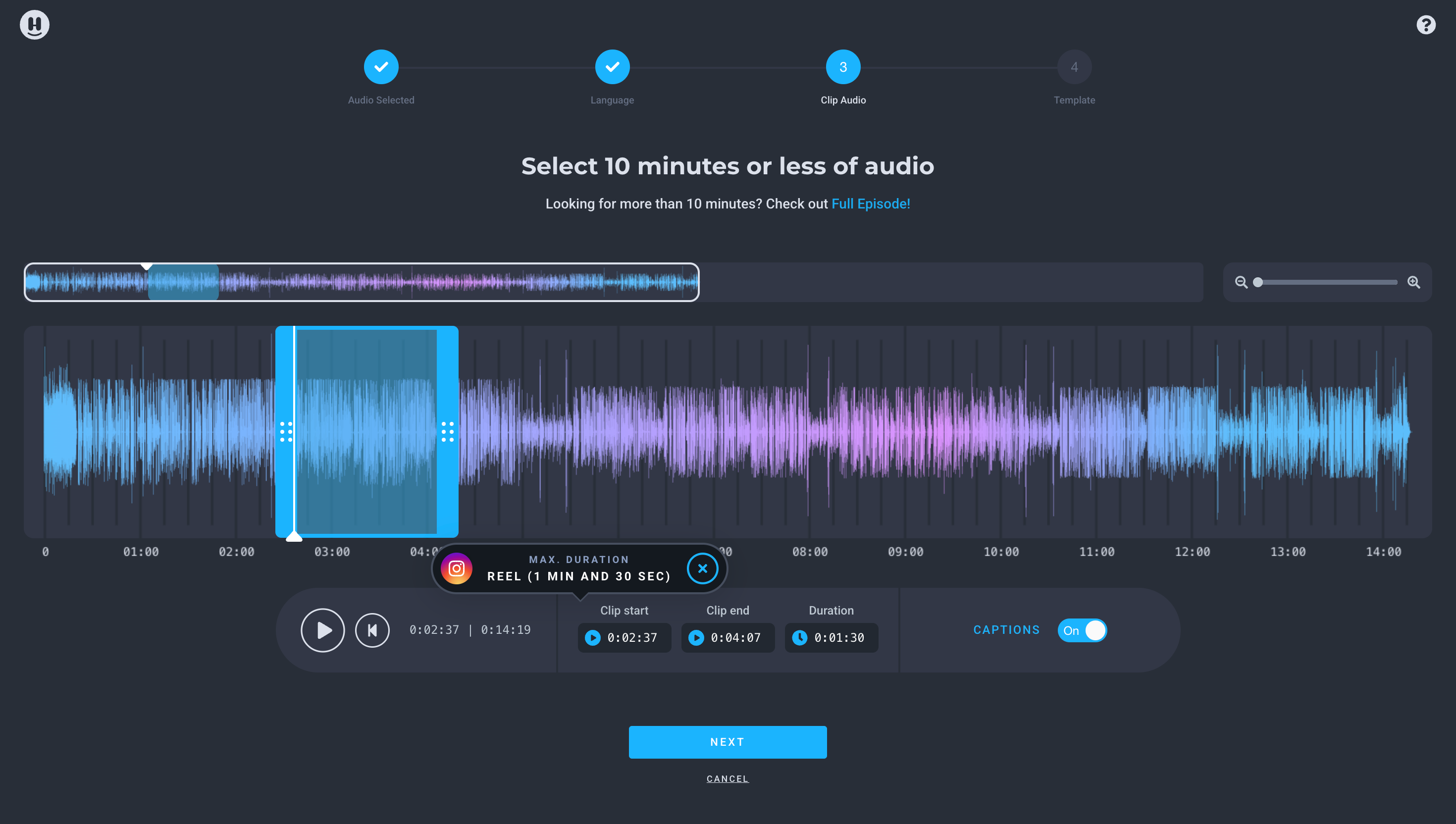Click the zoom in magnifier icon

coord(1413,282)
